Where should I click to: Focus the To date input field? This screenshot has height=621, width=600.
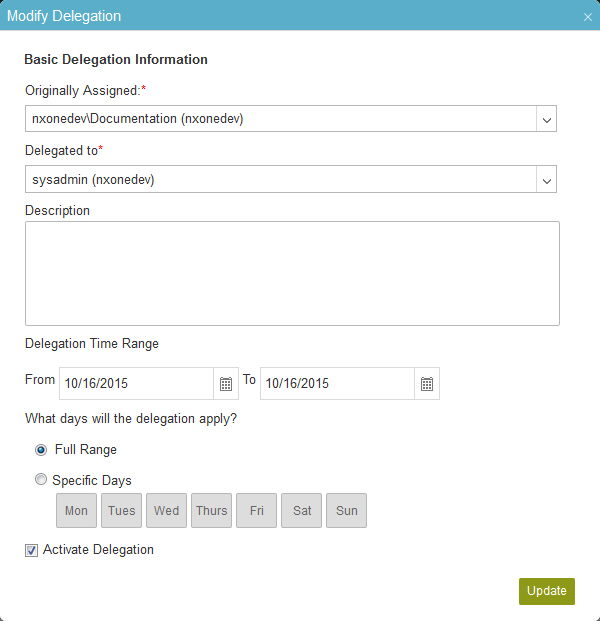pos(337,383)
